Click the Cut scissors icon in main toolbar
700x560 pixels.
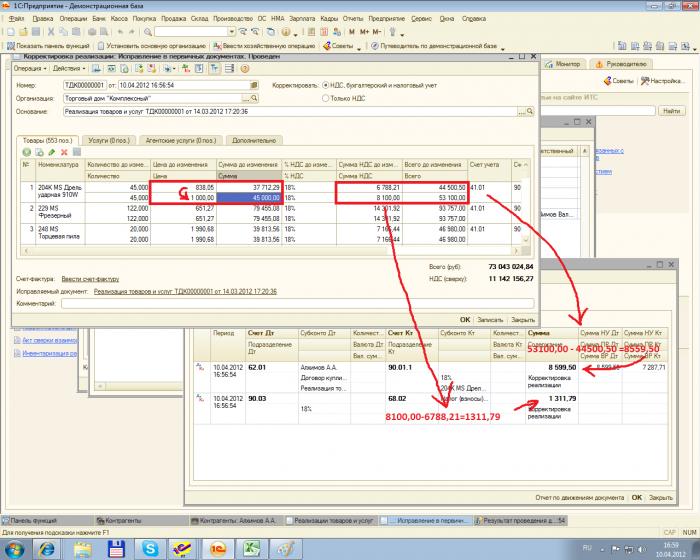[x=51, y=32]
